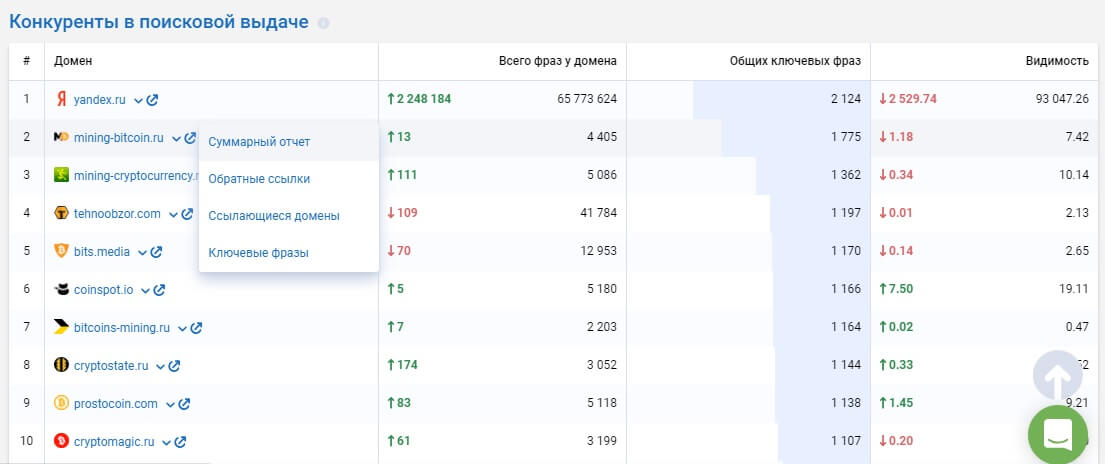
Task: Click external link icon next to tehnoobzor.com
Action: coord(187,214)
